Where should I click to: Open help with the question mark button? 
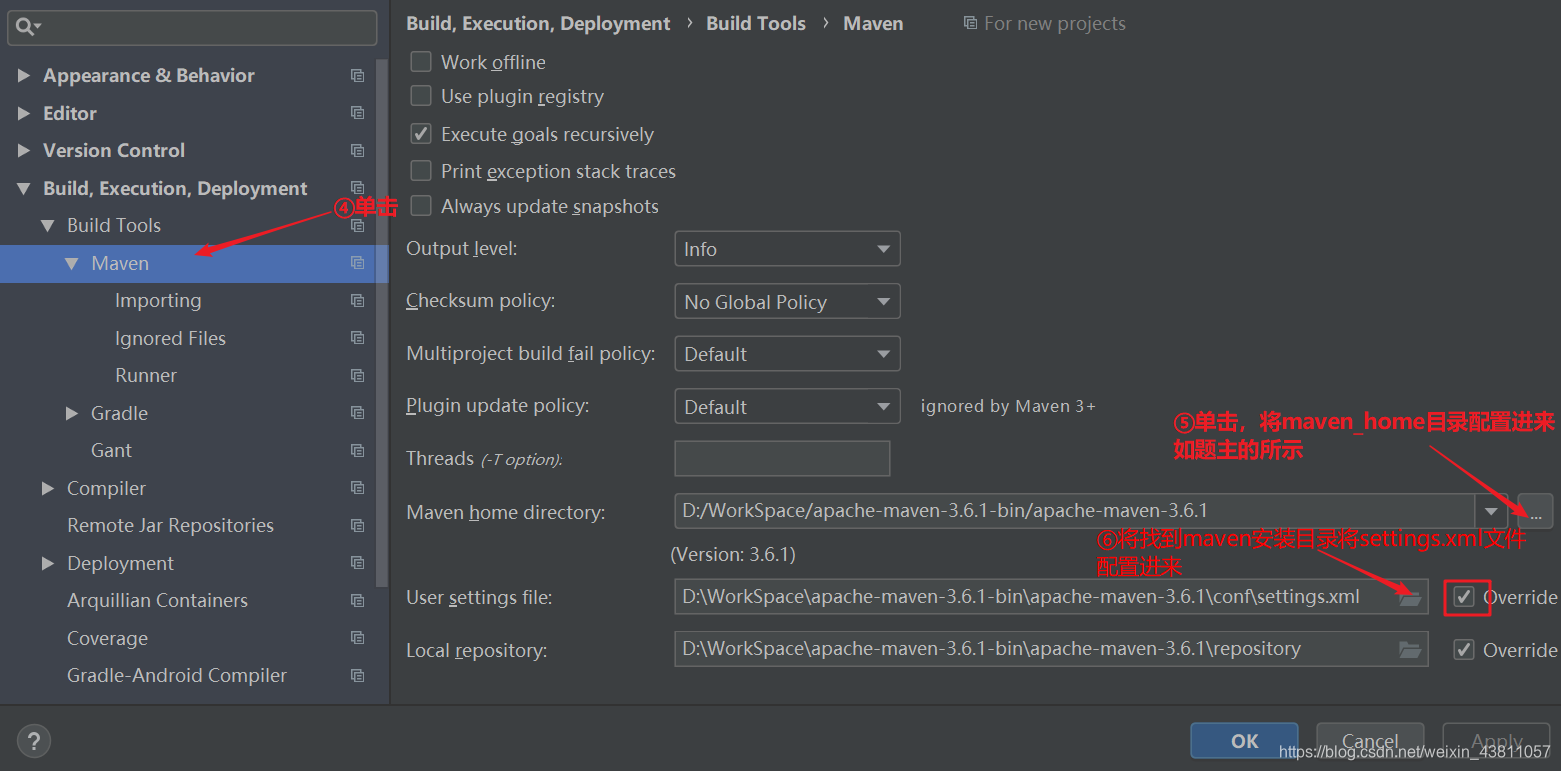click(34, 741)
